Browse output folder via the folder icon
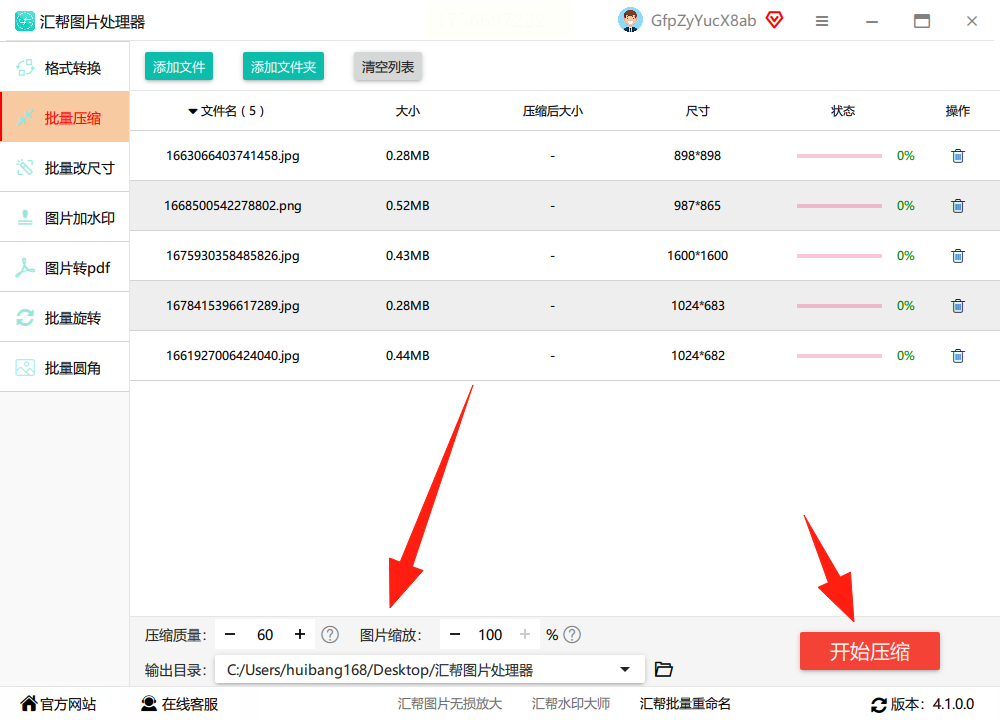This screenshot has width=1000, height=720. click(x=664, y=669)
